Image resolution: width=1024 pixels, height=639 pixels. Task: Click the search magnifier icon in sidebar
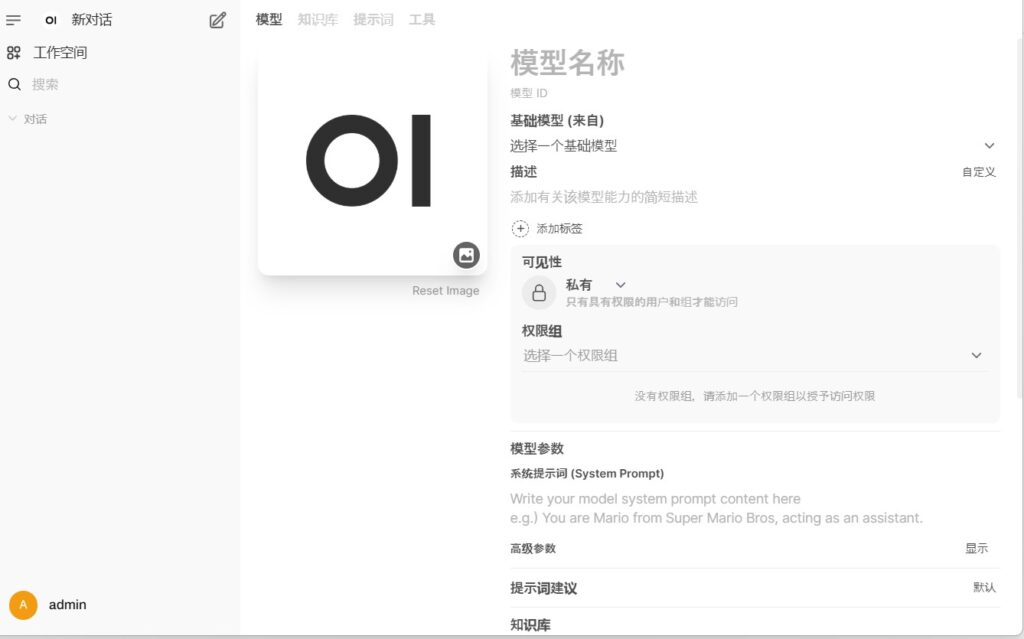14,84
